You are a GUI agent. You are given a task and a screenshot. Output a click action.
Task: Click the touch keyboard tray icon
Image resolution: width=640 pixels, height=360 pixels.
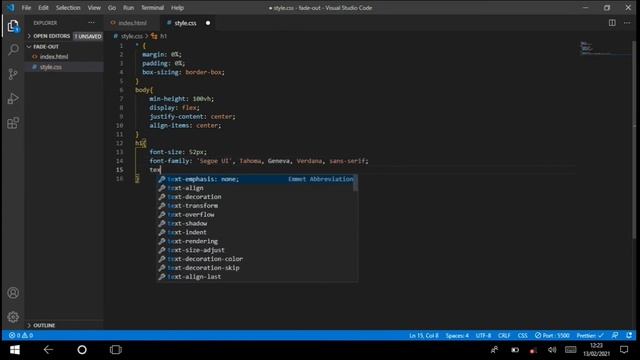click(571, 350)
